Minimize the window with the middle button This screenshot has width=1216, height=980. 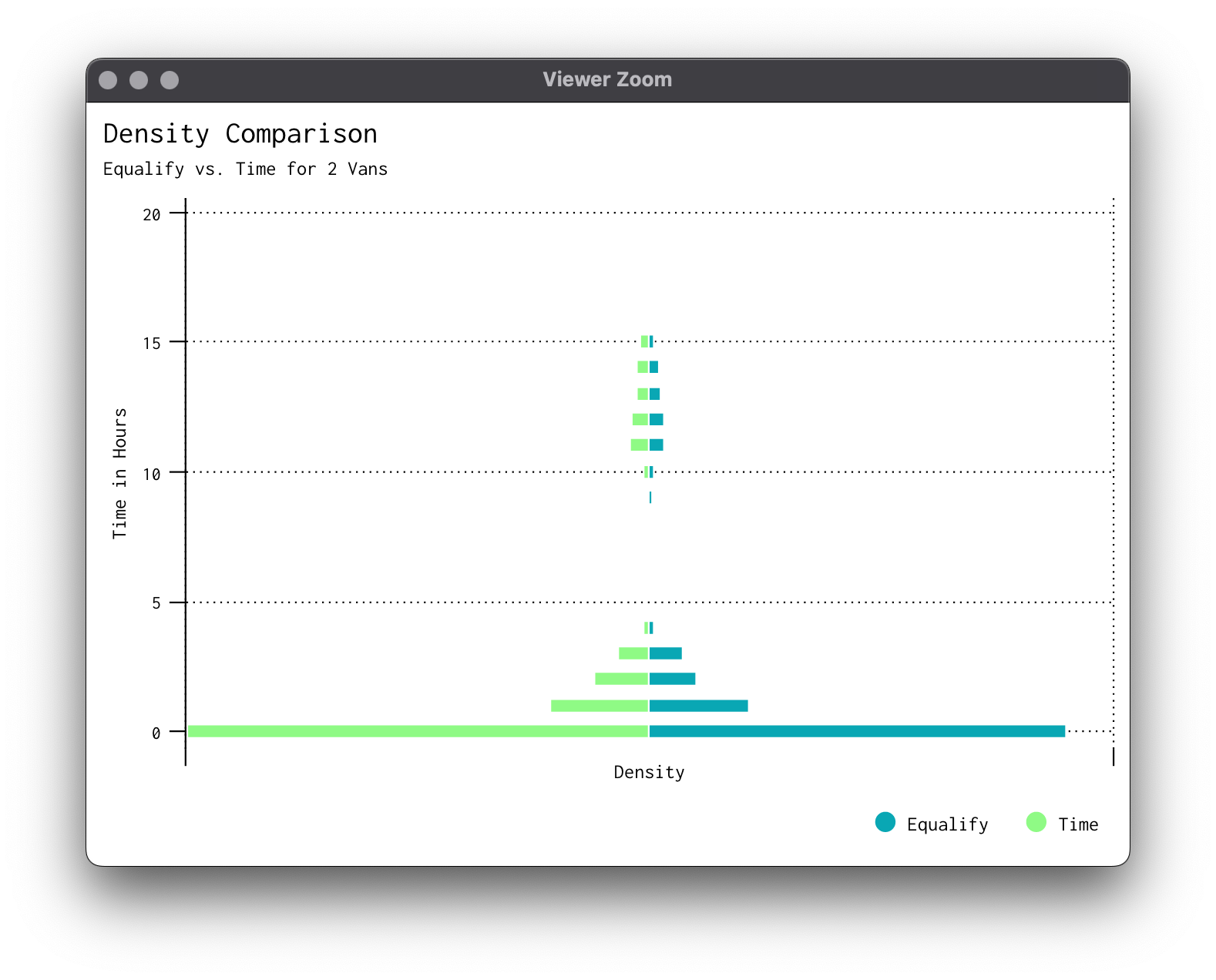pyautogui.click(x=139, y=80)
